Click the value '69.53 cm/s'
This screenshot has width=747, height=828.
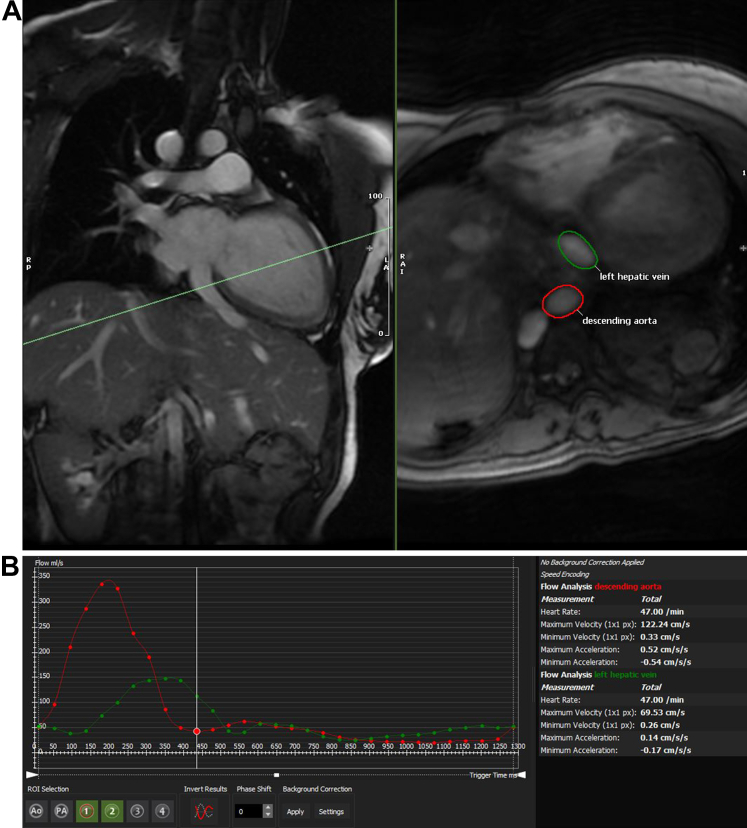coord(663,712)
